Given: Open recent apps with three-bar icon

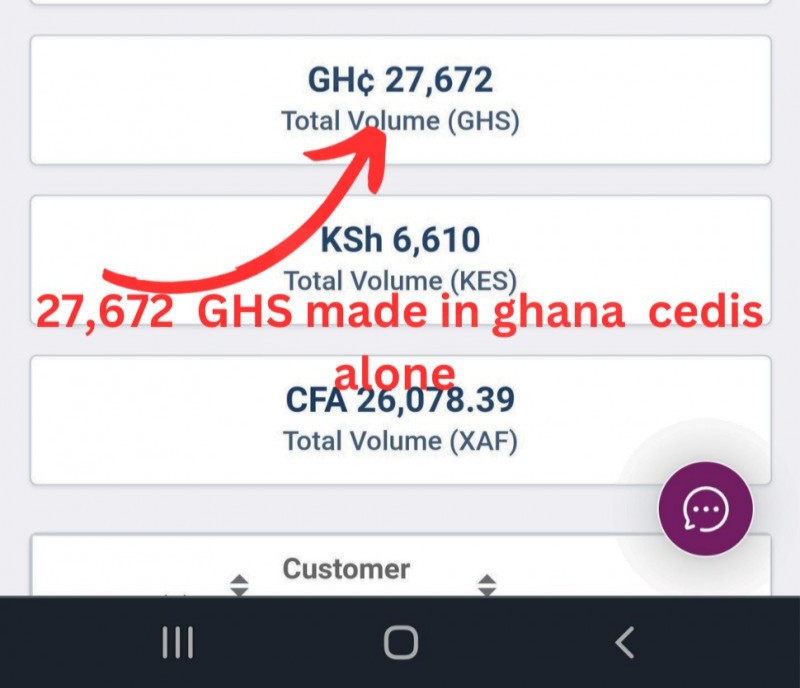Looking at the screenshot, I should point(178,642).
